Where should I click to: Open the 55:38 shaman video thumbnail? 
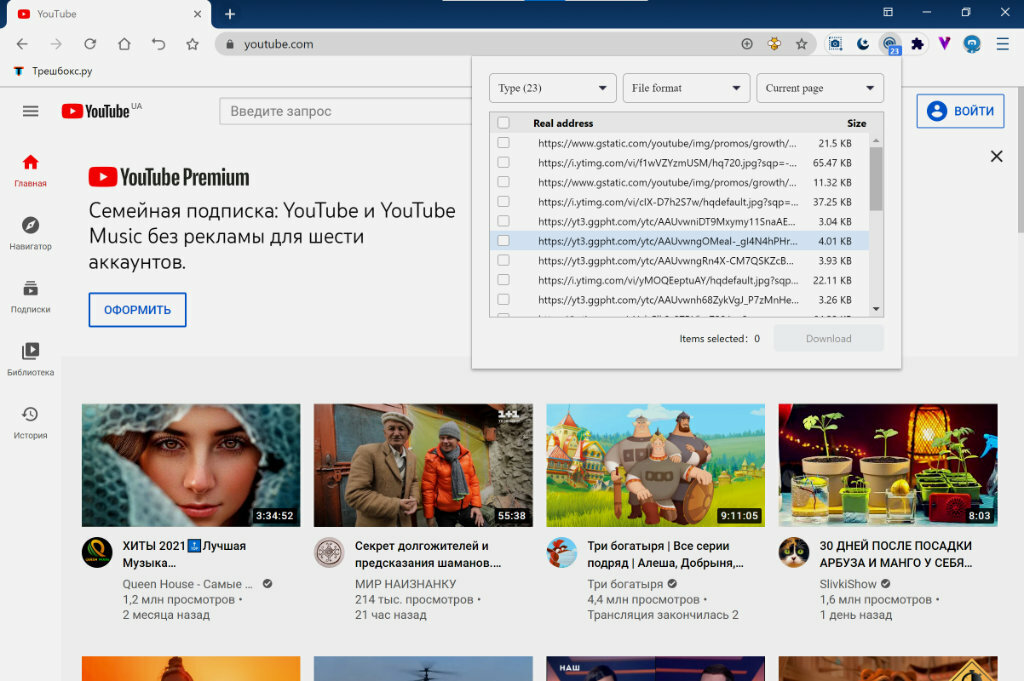(x=423, y=465)
